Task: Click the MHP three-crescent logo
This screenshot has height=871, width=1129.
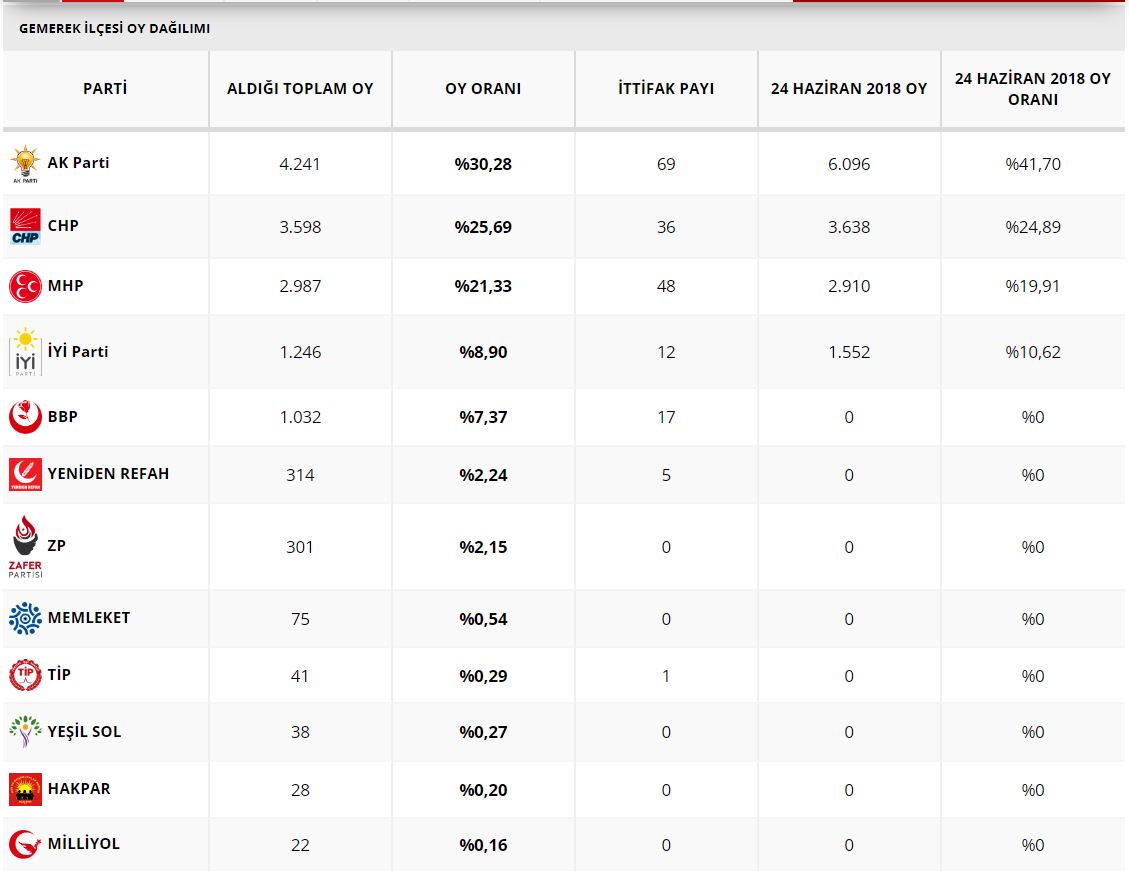Action: coord(25,286)
